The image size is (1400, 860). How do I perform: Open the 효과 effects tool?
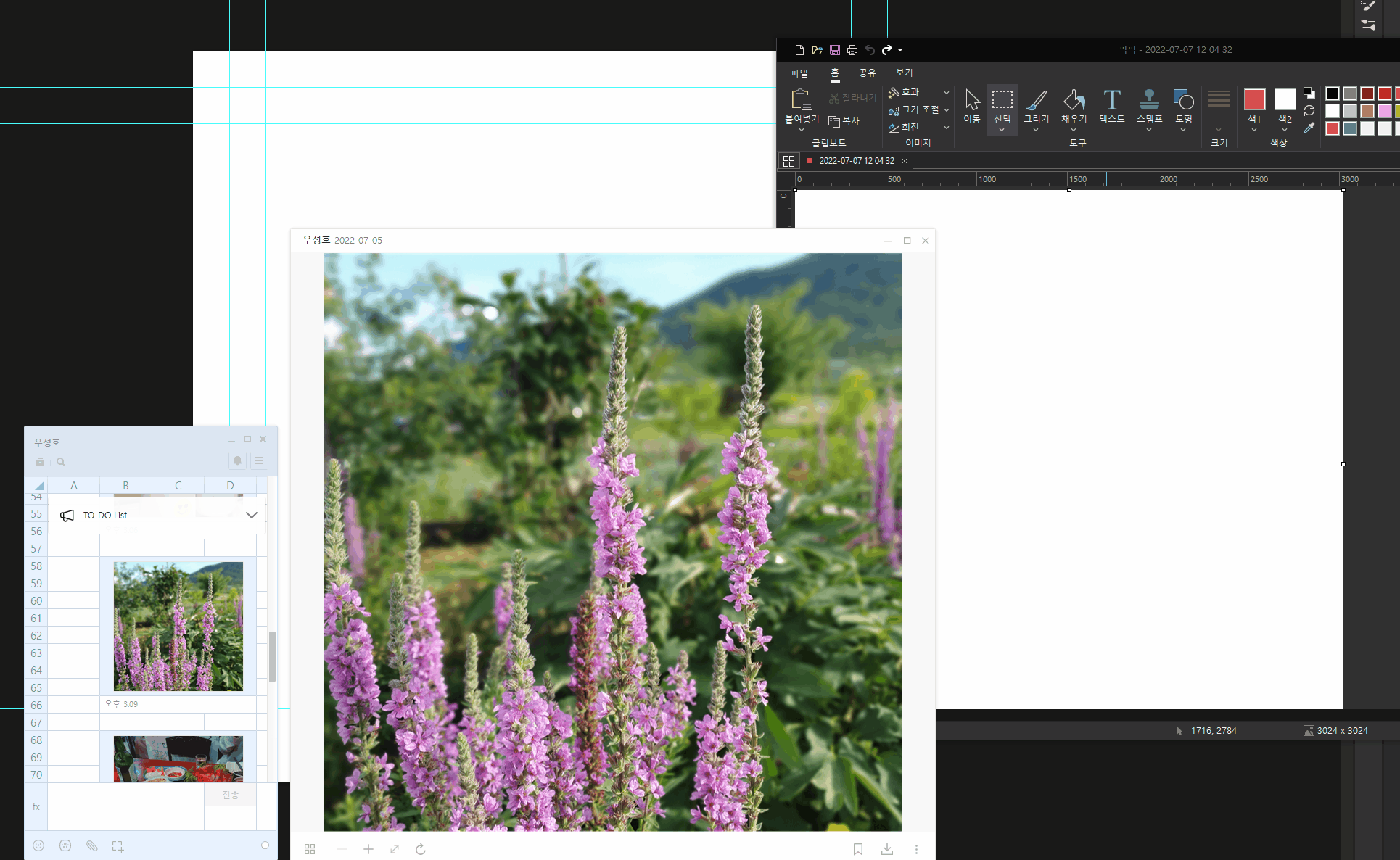click(912, 92)
